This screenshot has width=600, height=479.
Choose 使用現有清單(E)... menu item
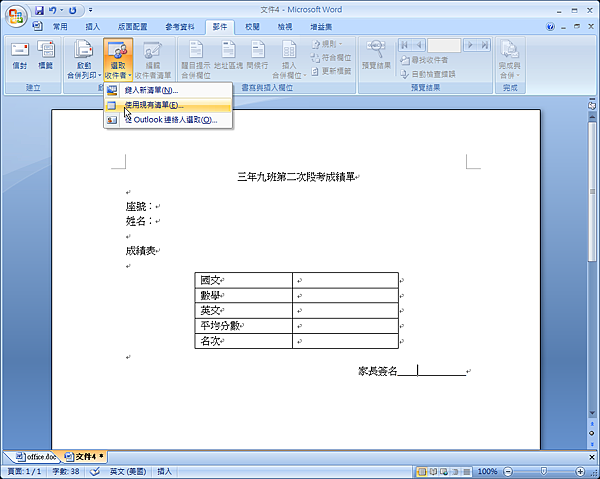click(x=168, y=105)
